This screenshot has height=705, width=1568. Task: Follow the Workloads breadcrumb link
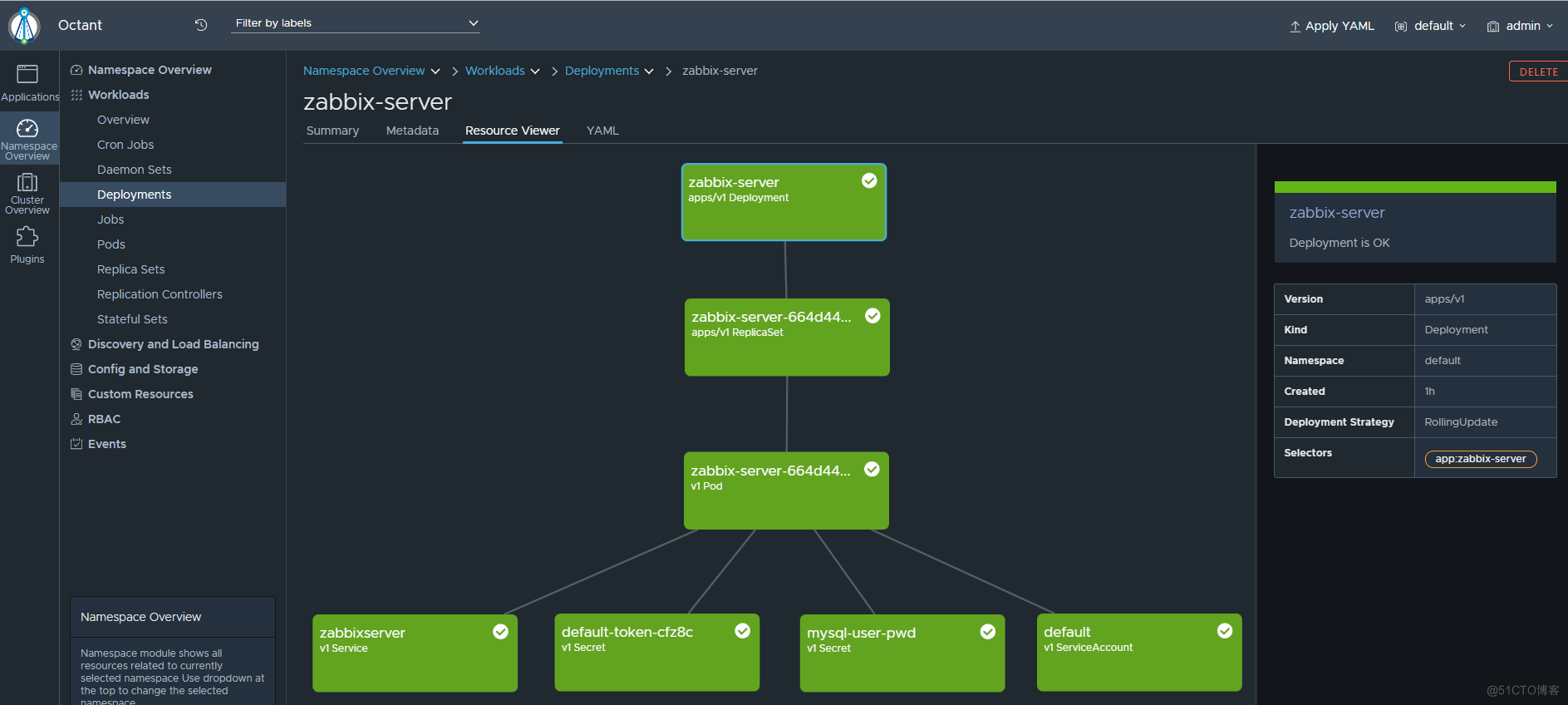click(495, 71)
